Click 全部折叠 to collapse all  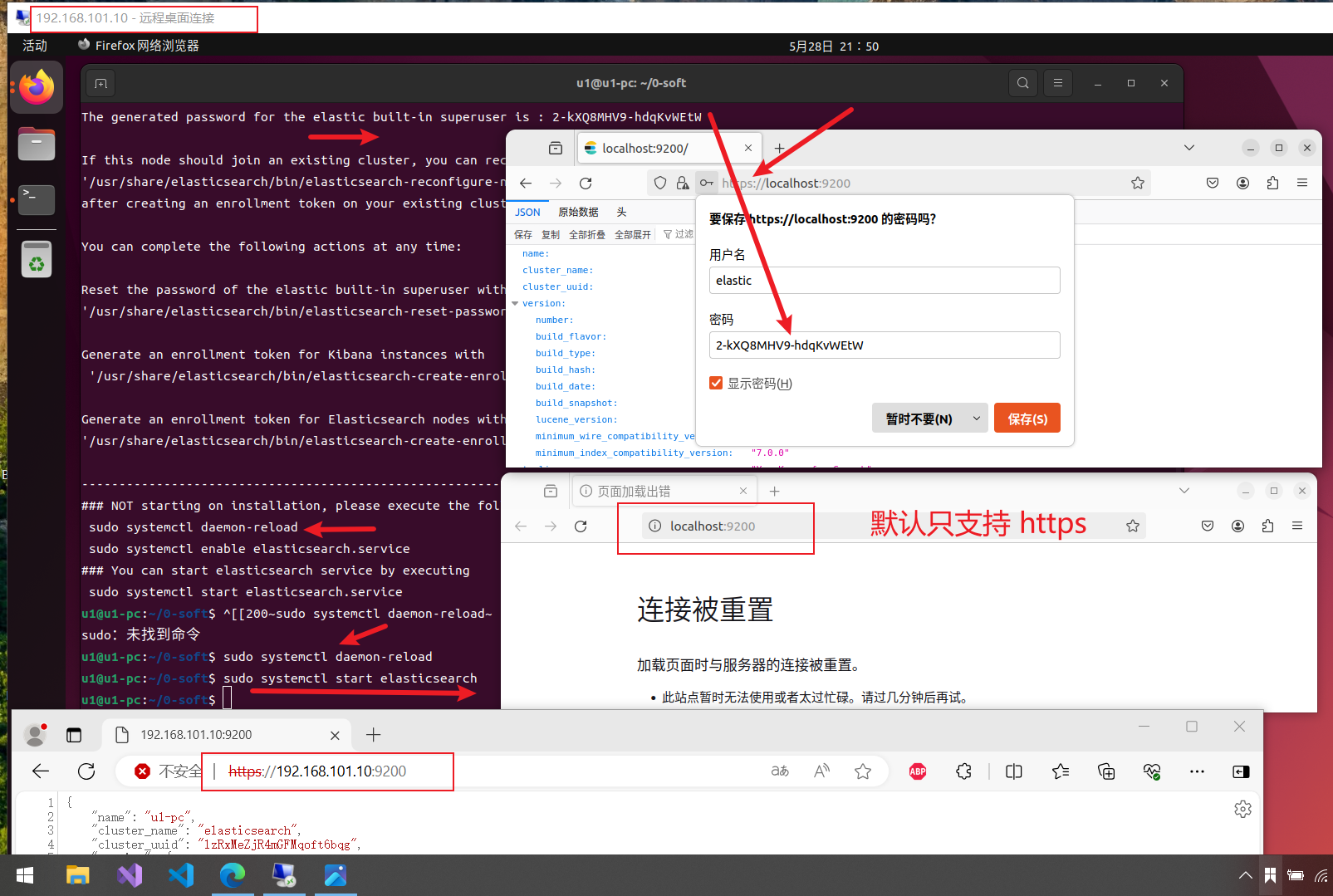click(587, 235)
